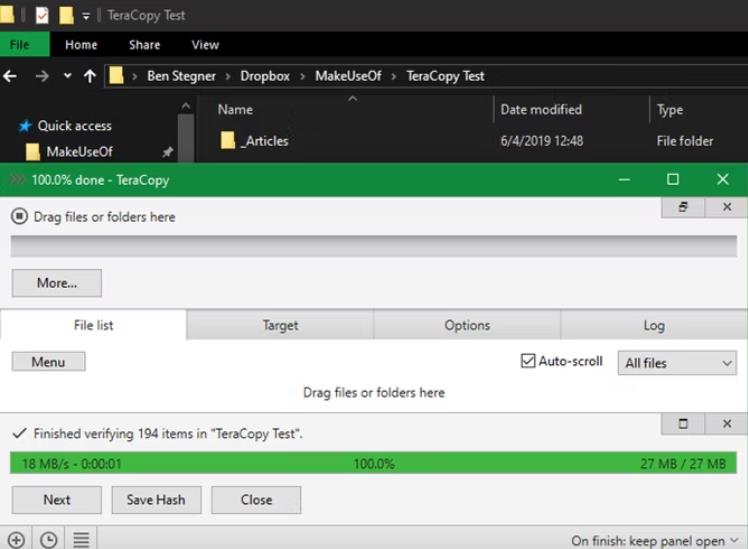Close the finished verification job panel
This screenshot has height=549, width=748.
click(726, 423)
